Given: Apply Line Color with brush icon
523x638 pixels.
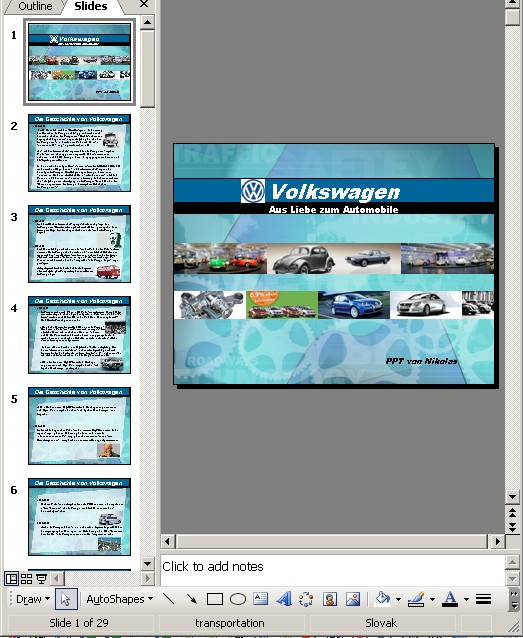Looking at the screenshot, I should pos(416,599).
